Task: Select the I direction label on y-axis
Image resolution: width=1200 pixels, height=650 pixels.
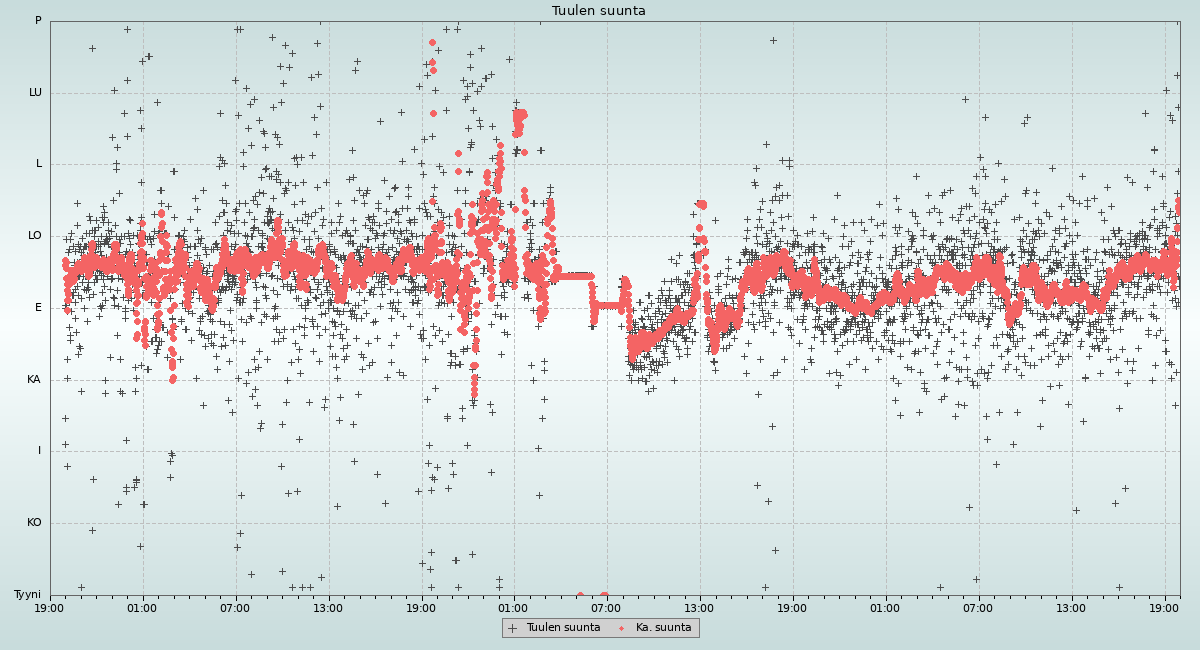Action: pos(39,451)
